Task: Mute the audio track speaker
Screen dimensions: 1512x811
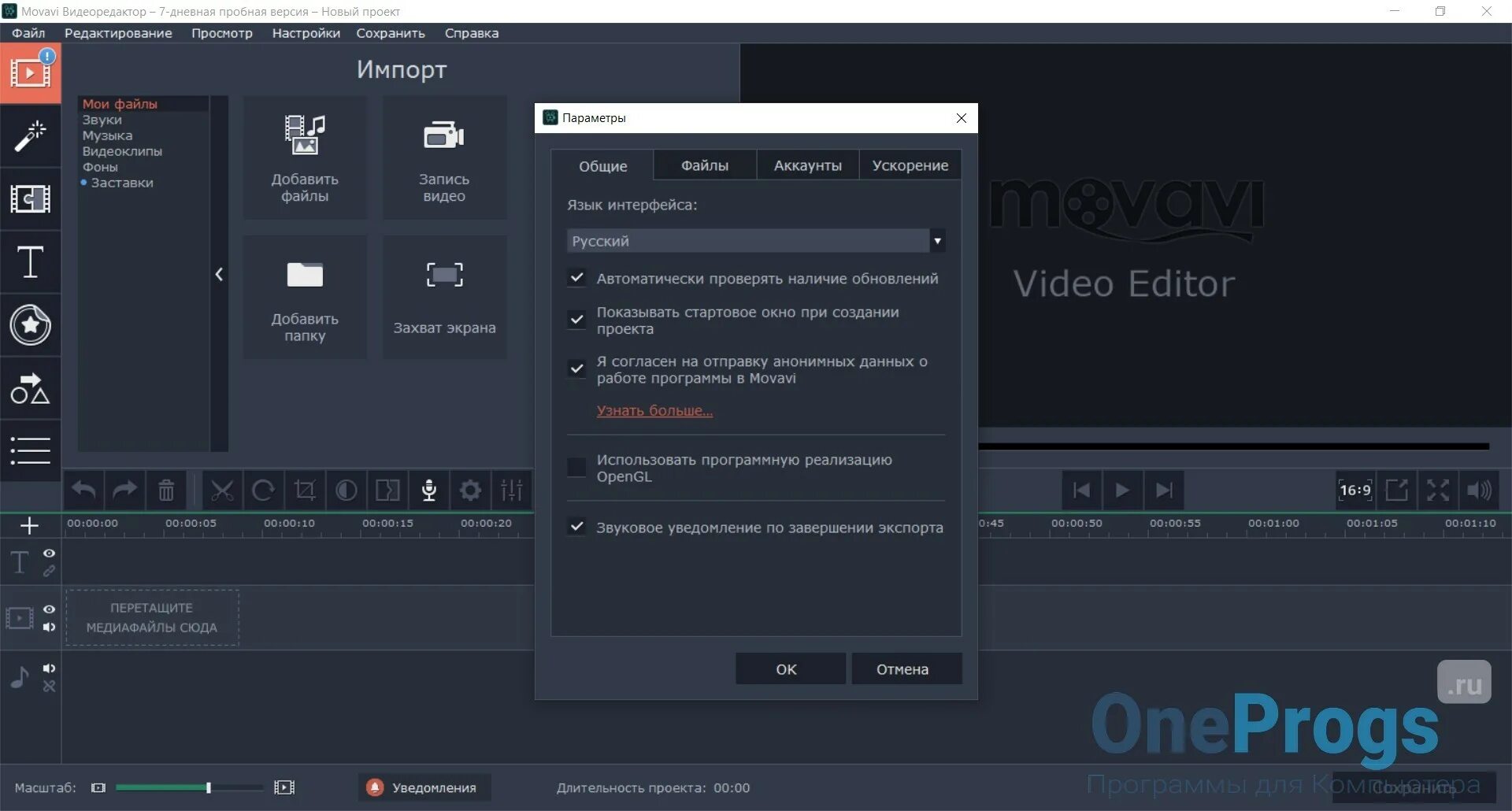Action: click(x=49, y=668)
